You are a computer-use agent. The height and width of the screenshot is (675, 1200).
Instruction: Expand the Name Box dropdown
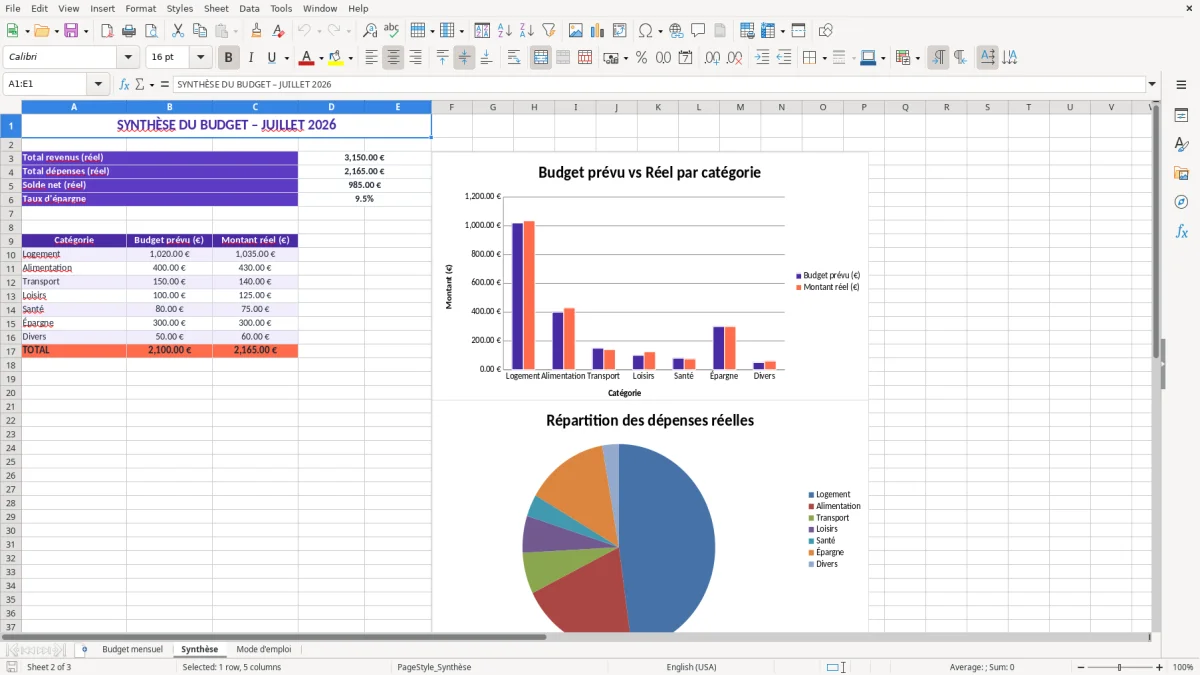click(98, 84)
